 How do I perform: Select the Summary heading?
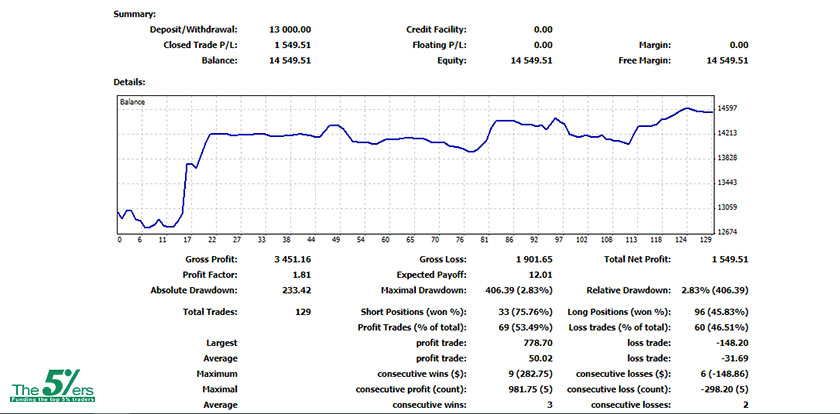134,15
